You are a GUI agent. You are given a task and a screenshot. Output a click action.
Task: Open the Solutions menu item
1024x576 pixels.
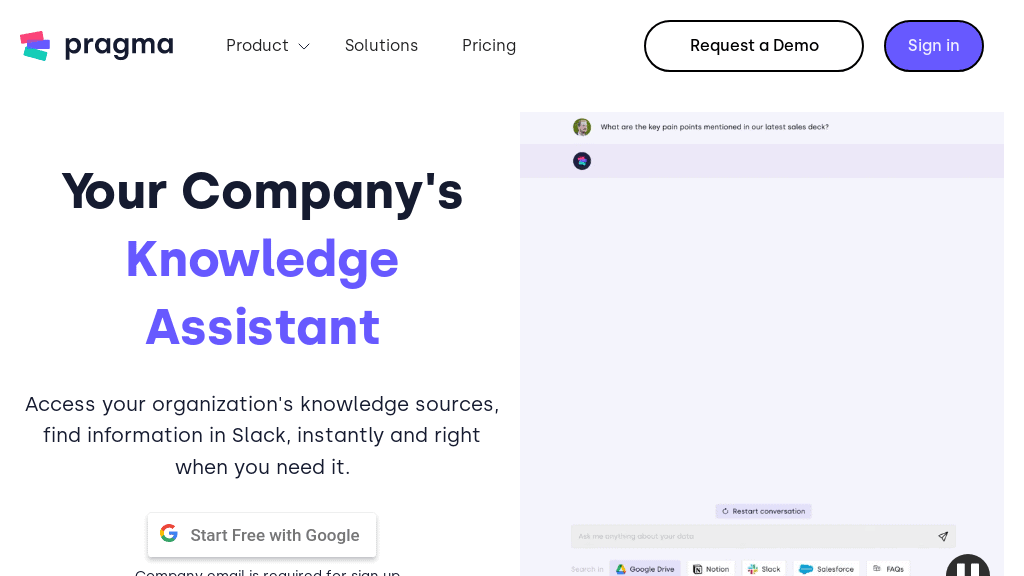click(x=381, y=45)
